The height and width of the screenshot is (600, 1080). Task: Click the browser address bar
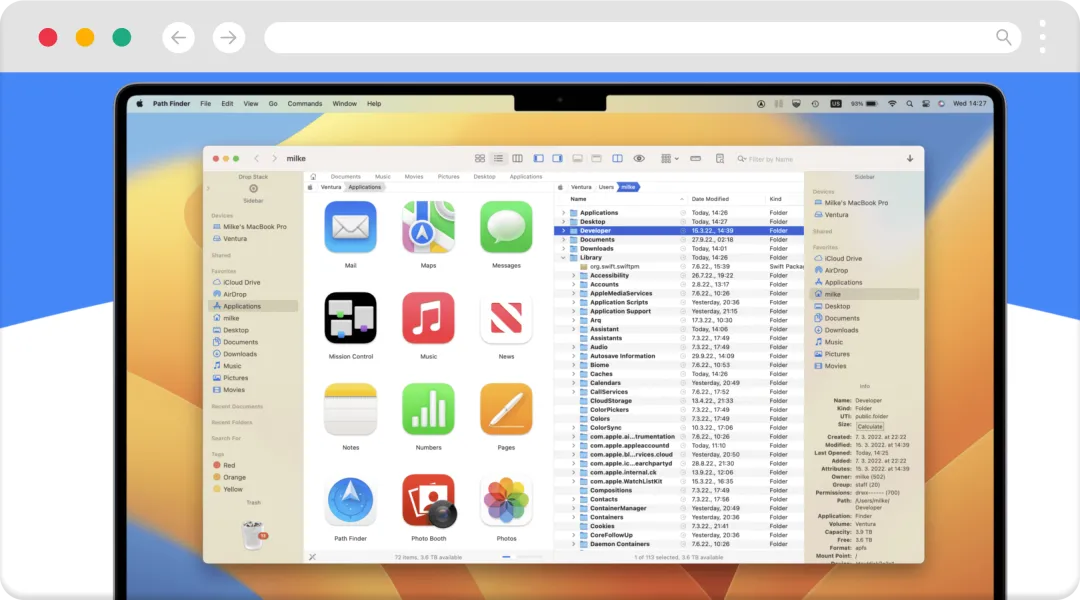[x=642, y=37]
